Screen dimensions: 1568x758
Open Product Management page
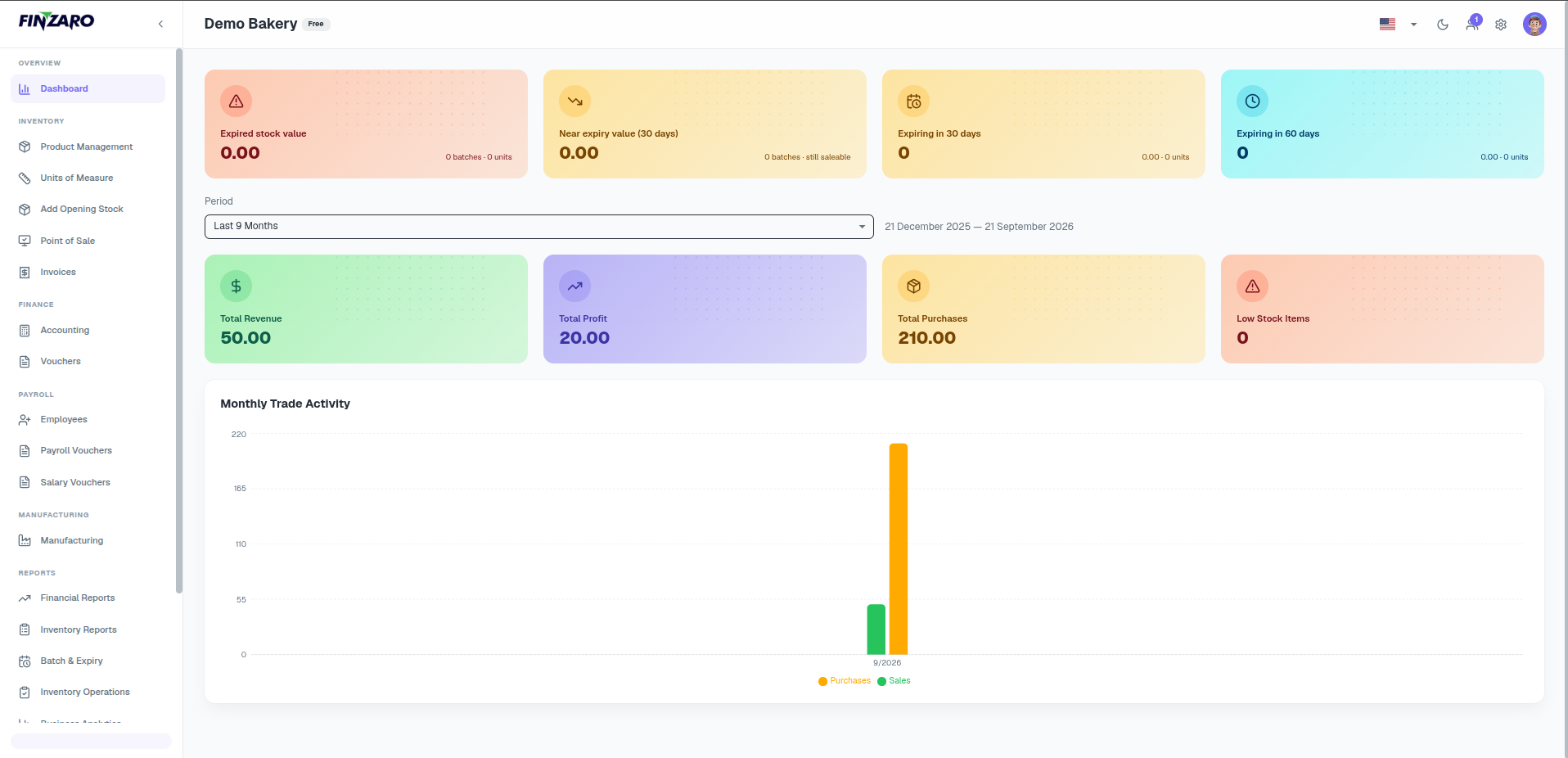point(88,147)
